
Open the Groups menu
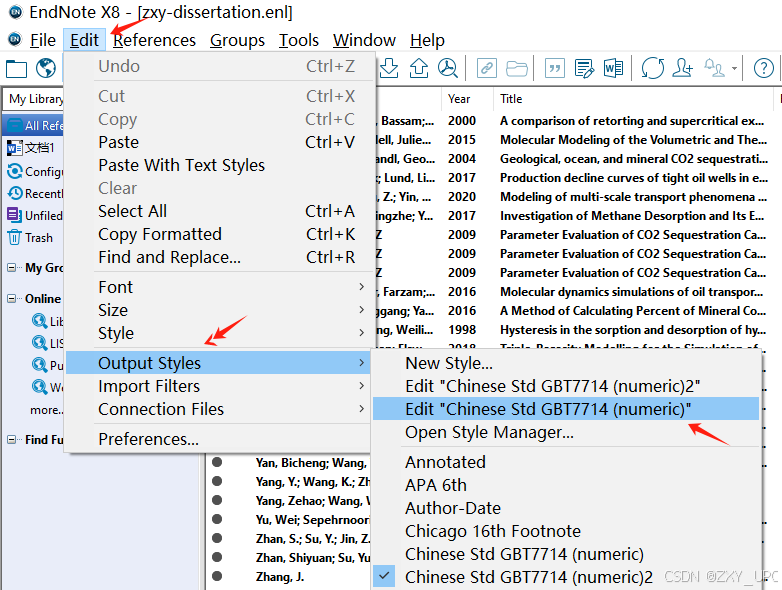click(x=237, y=40)
